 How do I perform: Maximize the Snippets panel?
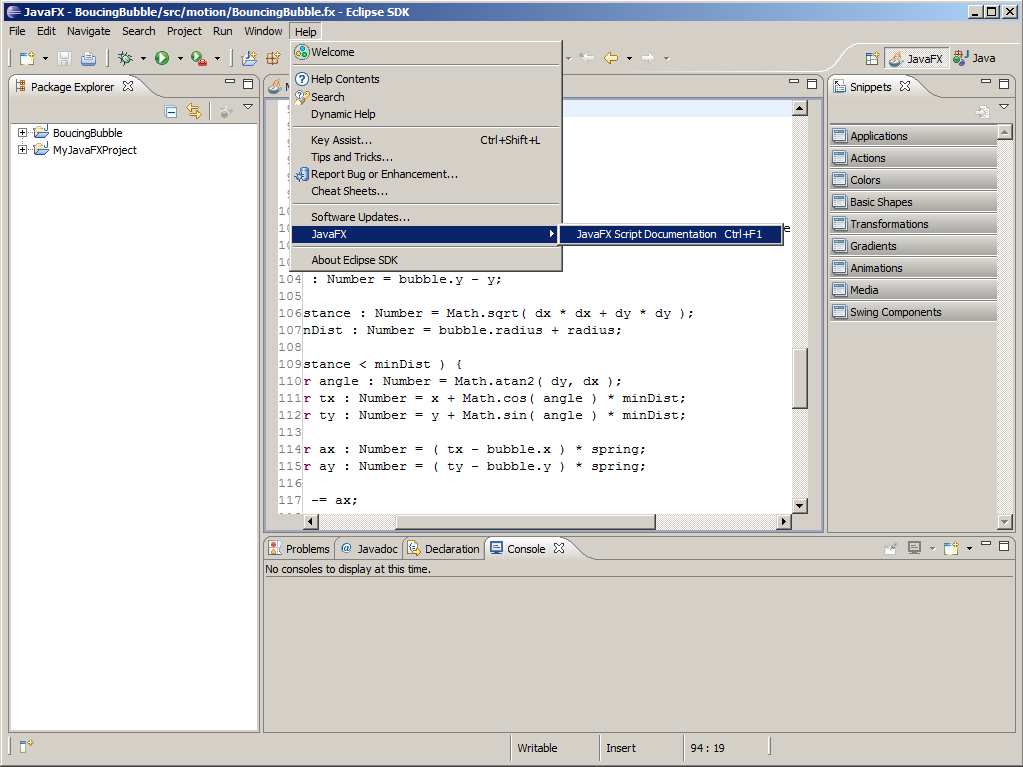pos(1006,84)
